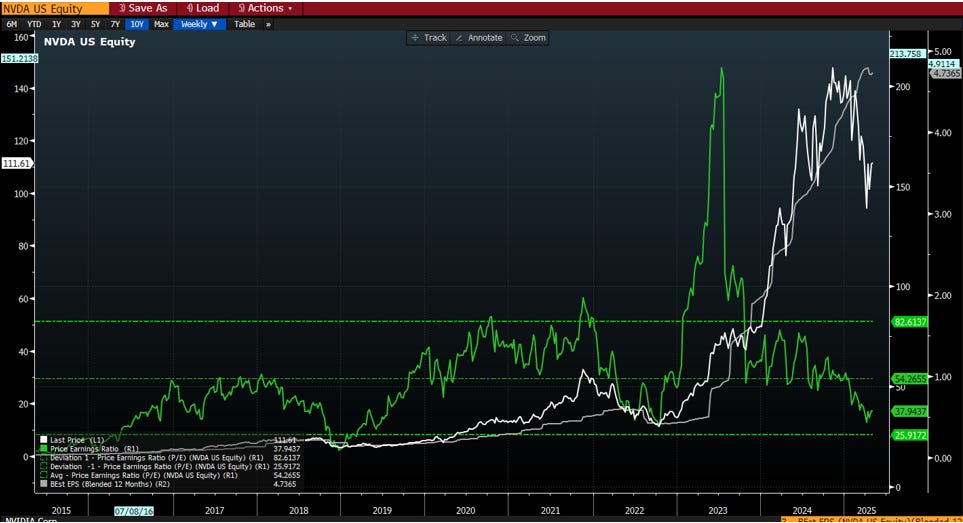
Task: Select the 6M time range tab
Action: [x=12, y=24]
